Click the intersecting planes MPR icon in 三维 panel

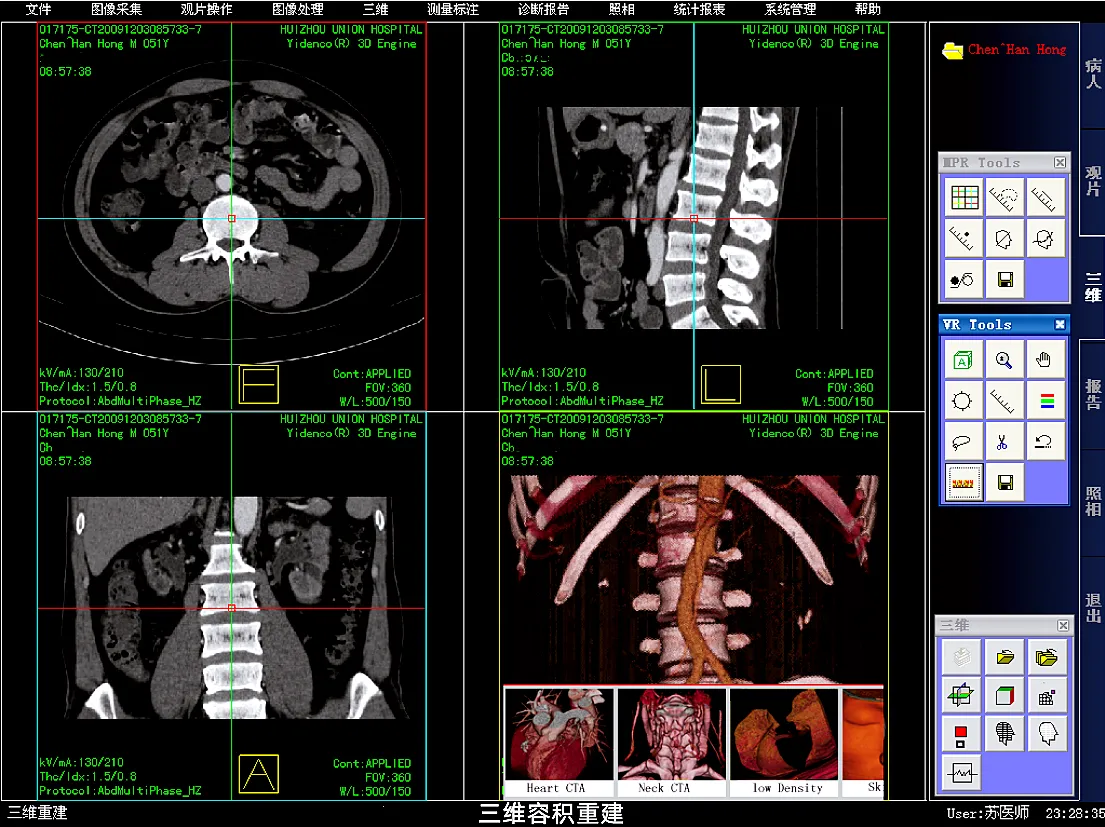[x=961, y=696]
